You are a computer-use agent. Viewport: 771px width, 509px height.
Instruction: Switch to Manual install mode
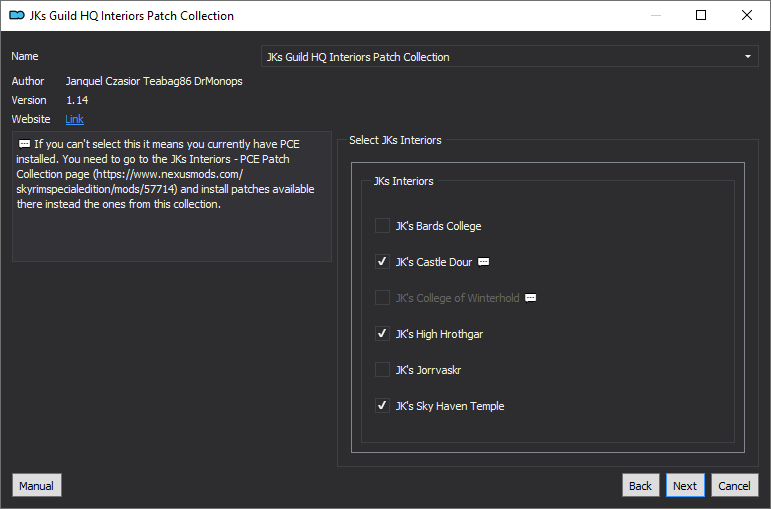click(x=36, y=485)
